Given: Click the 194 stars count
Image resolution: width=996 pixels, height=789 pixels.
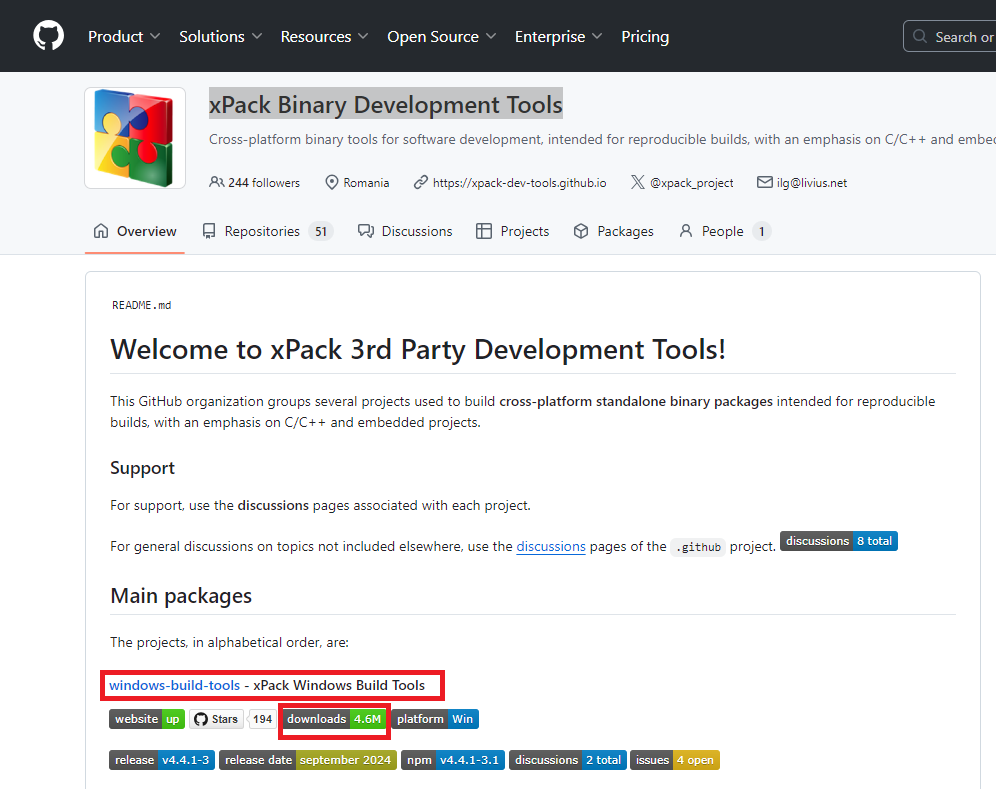Looking at the screenshot, I should [x=262, y=719].
